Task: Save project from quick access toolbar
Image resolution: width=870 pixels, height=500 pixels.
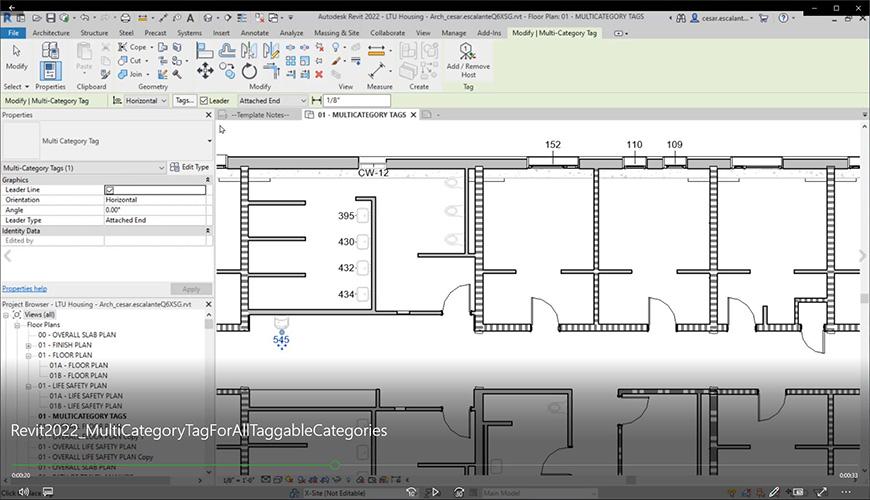Action: [50, 18]
